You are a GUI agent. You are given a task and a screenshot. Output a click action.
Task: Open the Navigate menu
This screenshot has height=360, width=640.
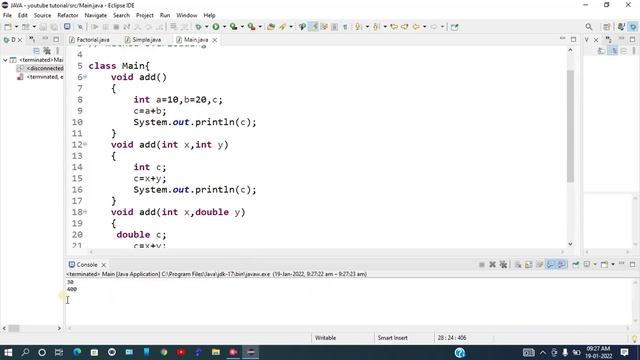click(96, 15)
